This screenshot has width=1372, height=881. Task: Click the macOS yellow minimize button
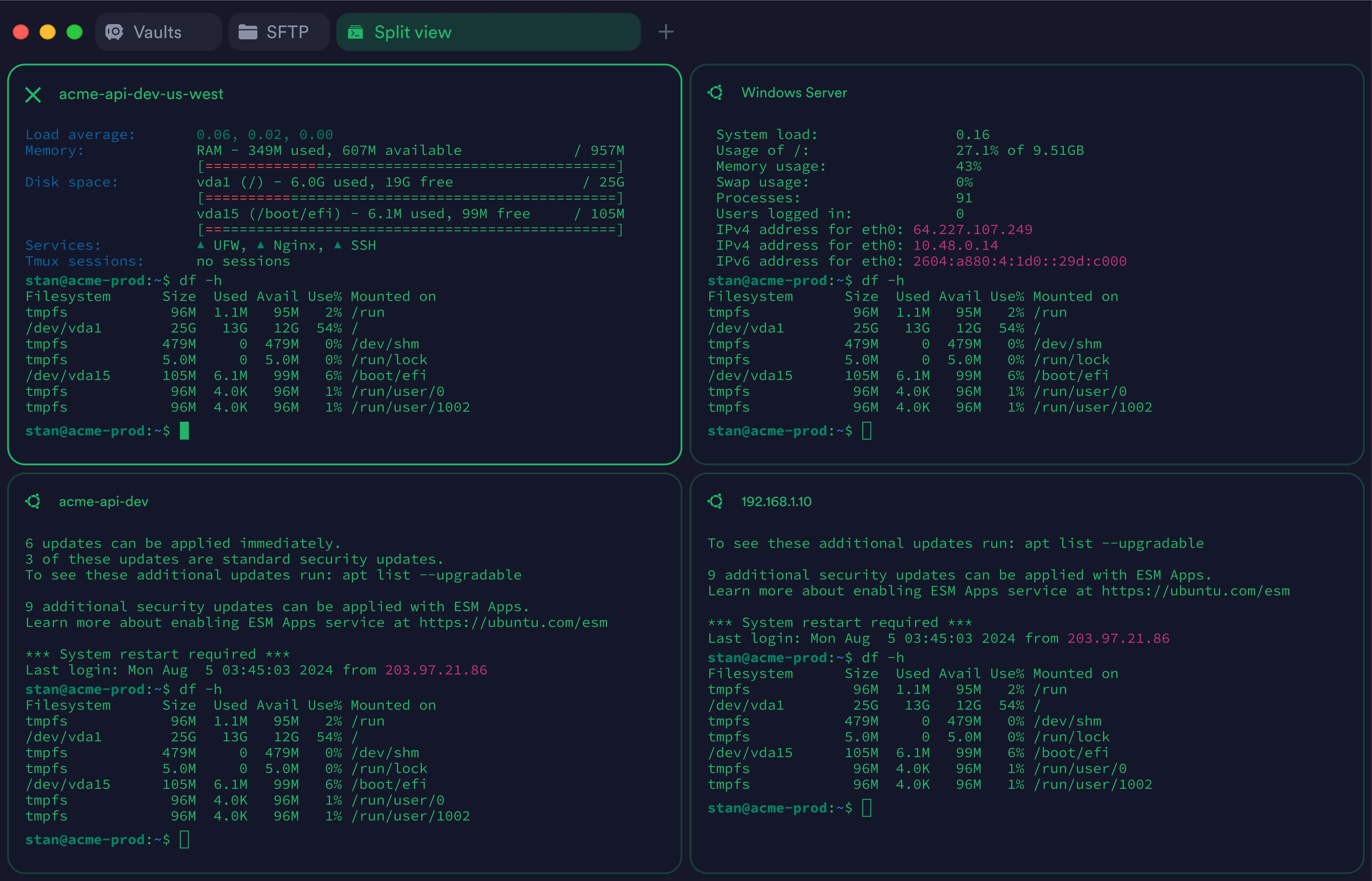pyautogui.click(x=47, y=32)
